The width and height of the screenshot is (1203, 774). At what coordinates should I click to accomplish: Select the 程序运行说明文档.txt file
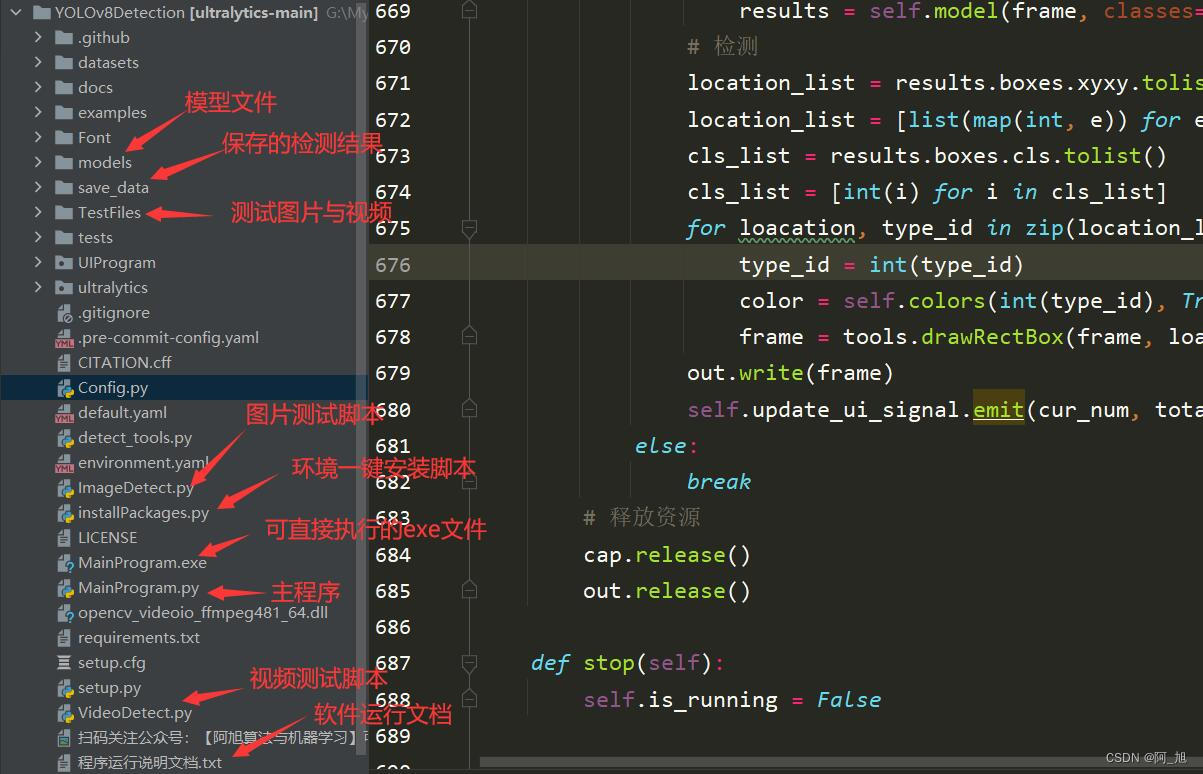click(150, 763)
